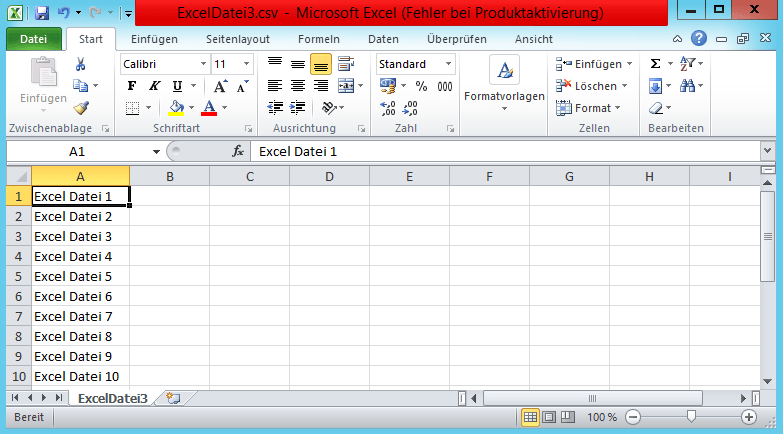This screenshot has height=434, width=783.
Task: Click the Formatvorlagen button
Action: click(x=504, y=84)
